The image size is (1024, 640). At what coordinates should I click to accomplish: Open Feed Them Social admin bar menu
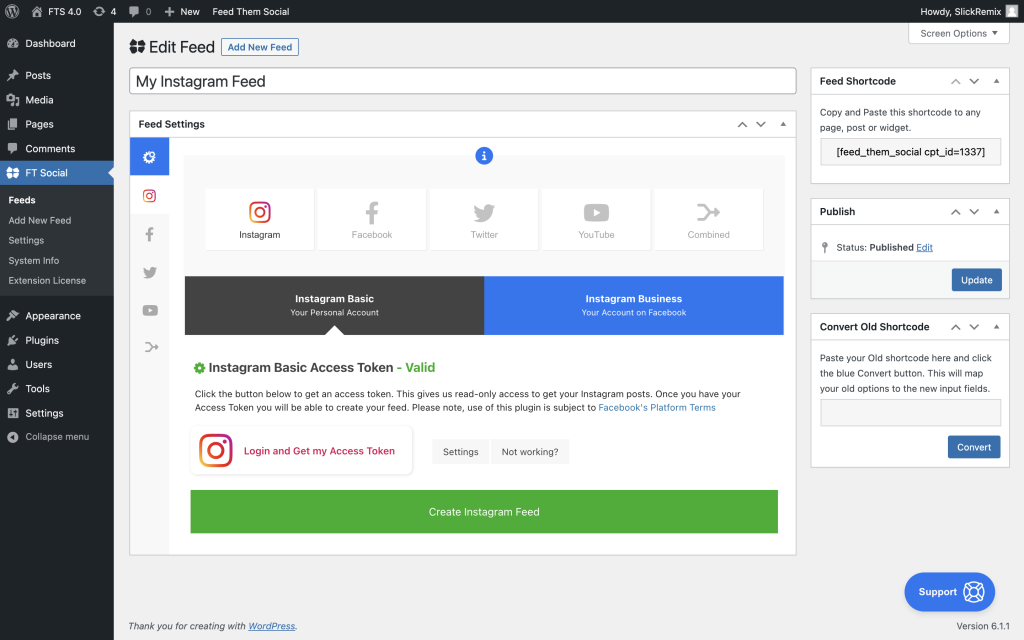pyautogui.click(x=251, y=11)
